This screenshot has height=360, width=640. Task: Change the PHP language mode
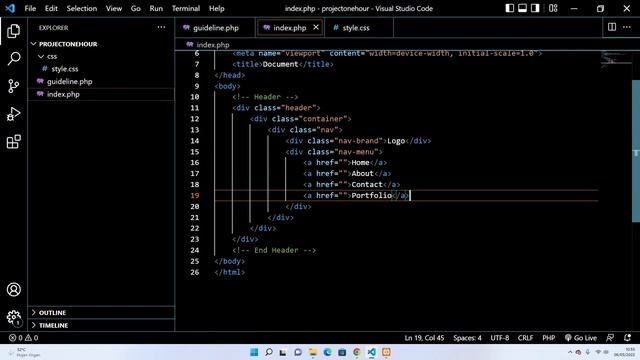coord(549,338)
